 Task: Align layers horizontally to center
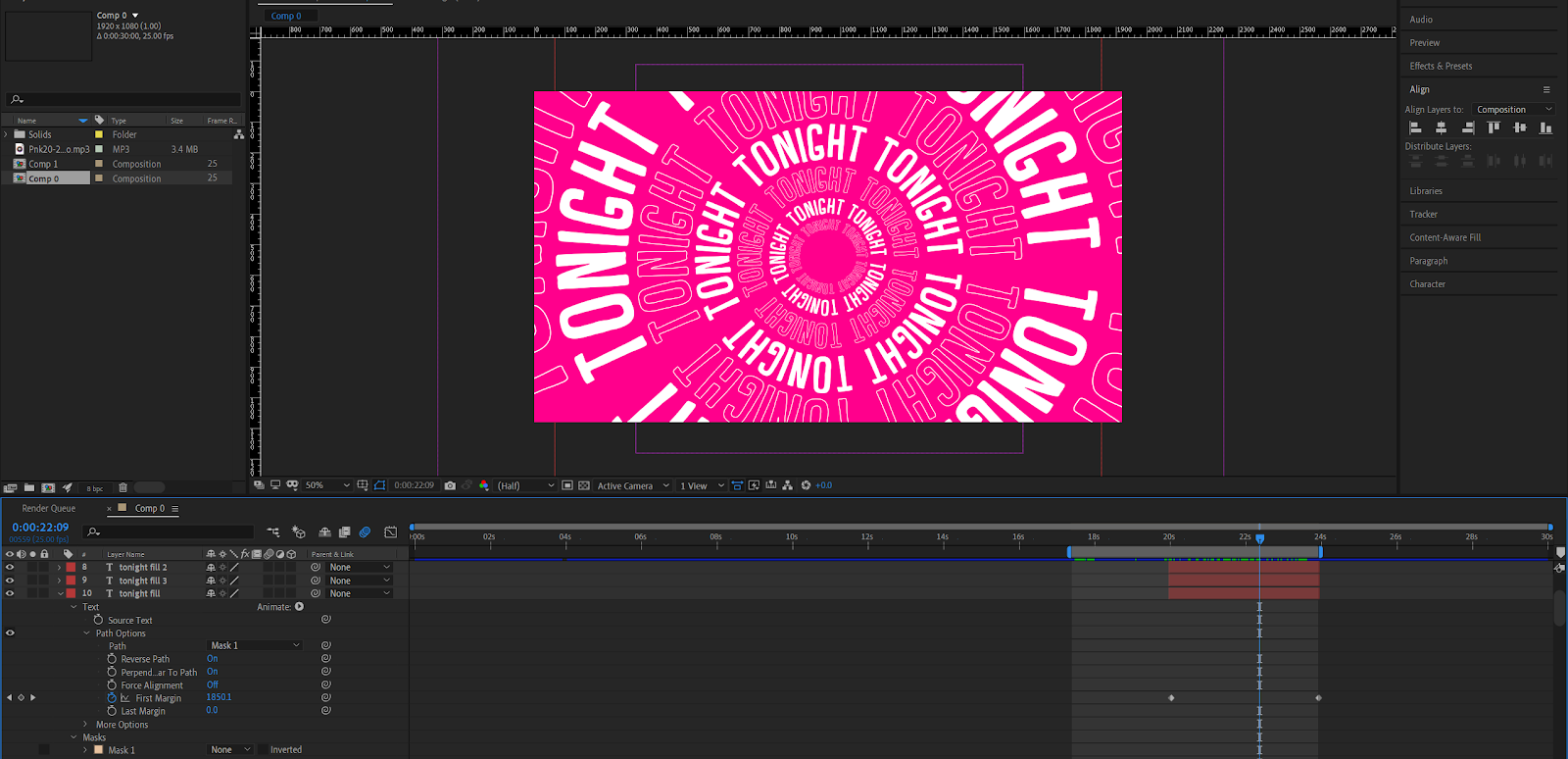click(1441, 127)
